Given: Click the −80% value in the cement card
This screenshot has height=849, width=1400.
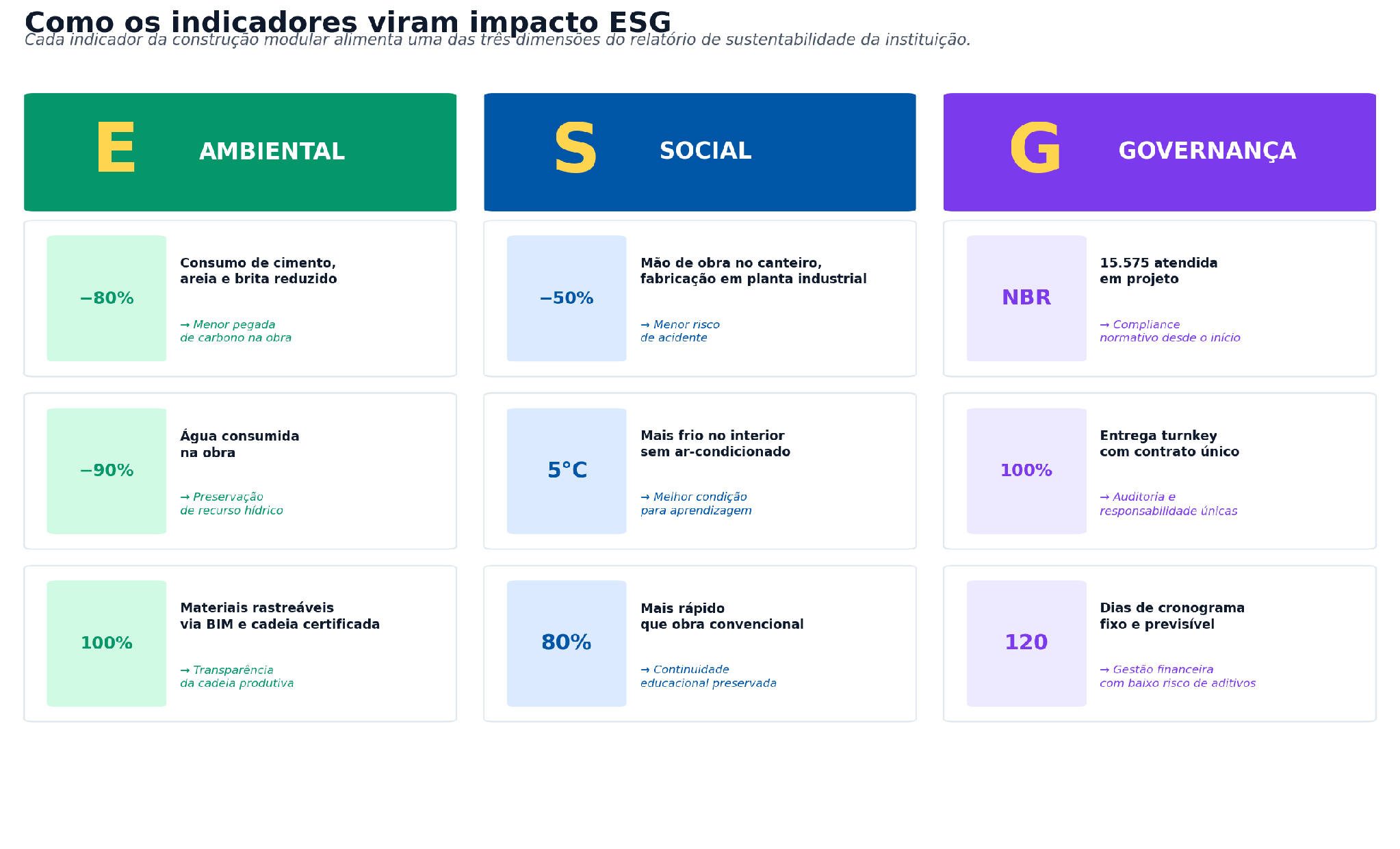Looking at the screenshot, I should tap(107, 298).
